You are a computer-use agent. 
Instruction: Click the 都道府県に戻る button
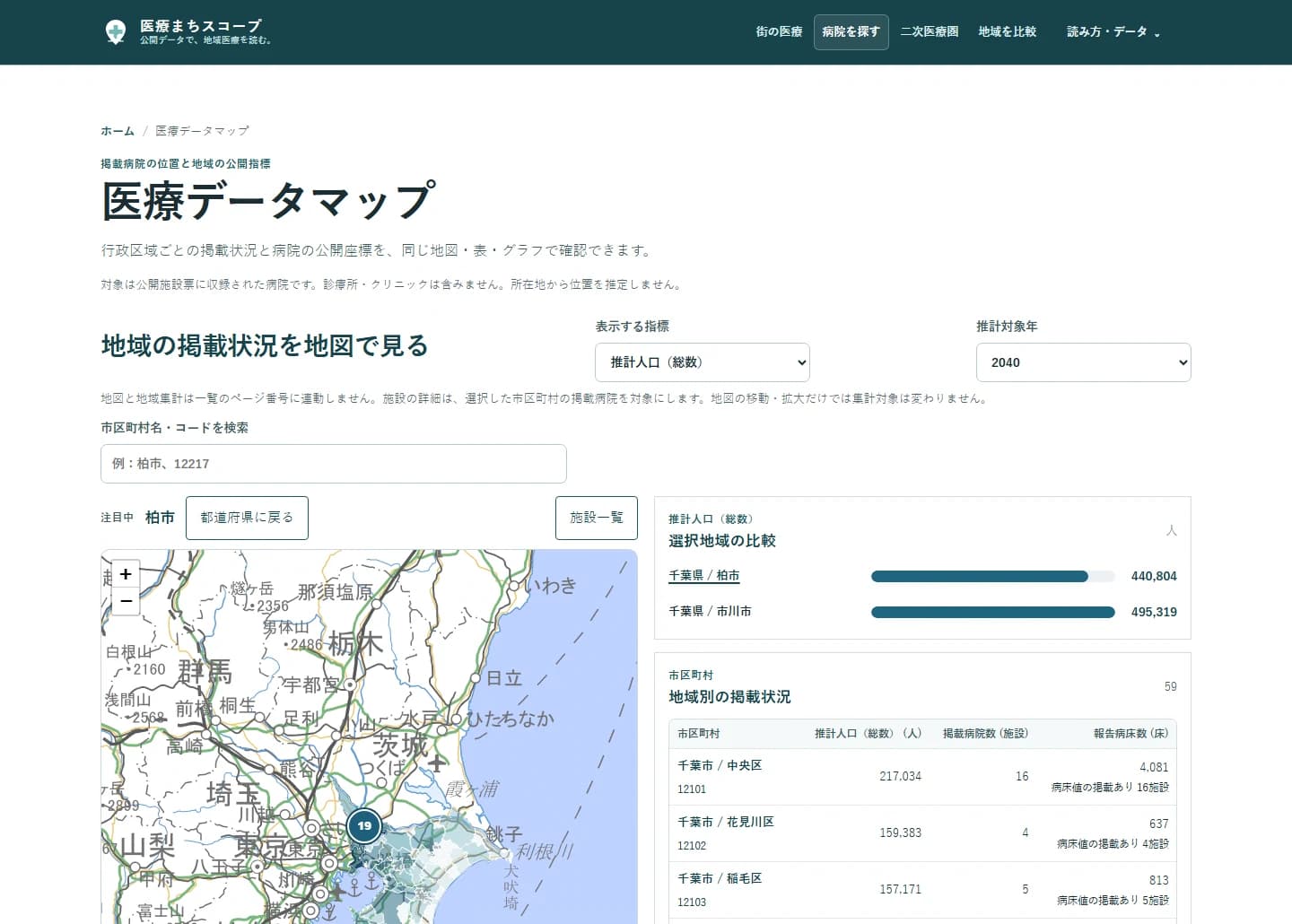click(x=247, y=518)
